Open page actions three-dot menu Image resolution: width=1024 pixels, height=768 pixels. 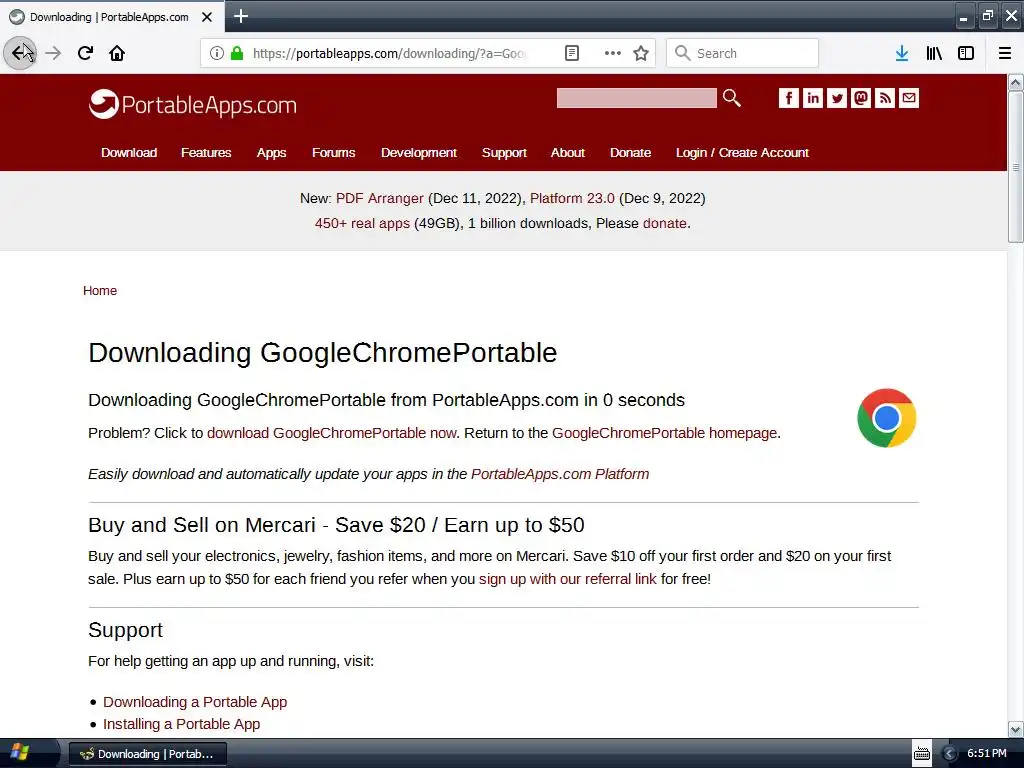coord(612,53)
